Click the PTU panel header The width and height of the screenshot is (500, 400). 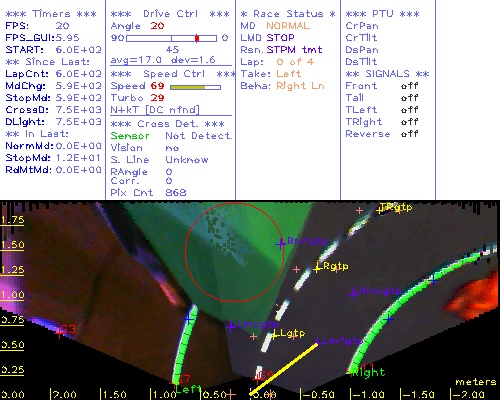point(382,14)
